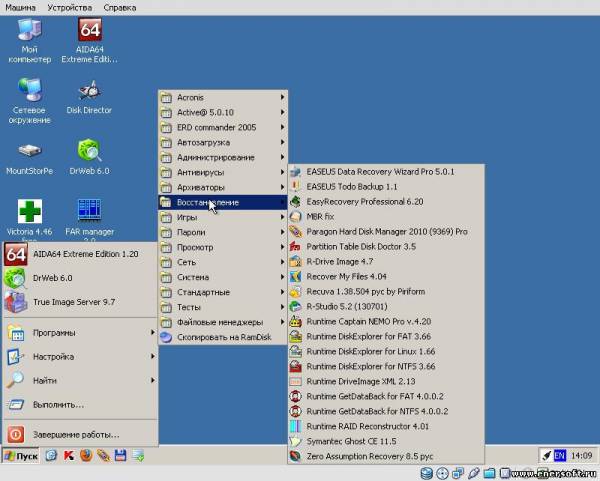
Task: Launch EASEUS Data Recovery Wizard Pro 5.0.1
Action: coord(386,171)
